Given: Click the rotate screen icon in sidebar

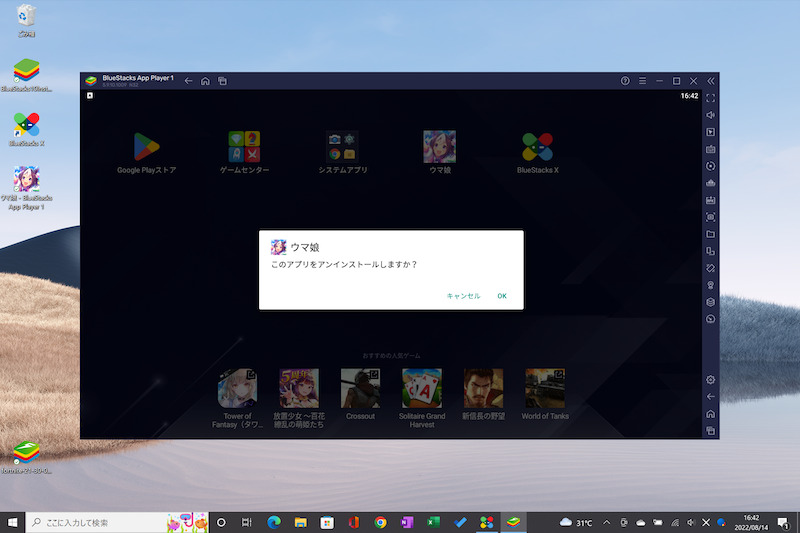Looking at the screenshot, I should [710, 268].
